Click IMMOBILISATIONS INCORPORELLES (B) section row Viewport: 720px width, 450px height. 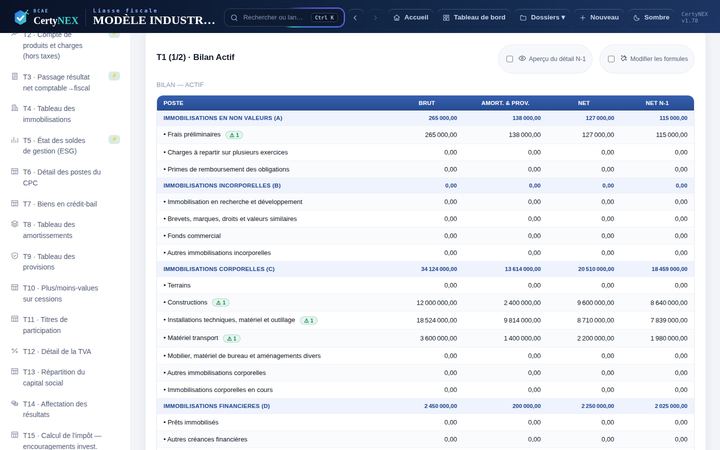pyautogui.click(x=425, y=186)
